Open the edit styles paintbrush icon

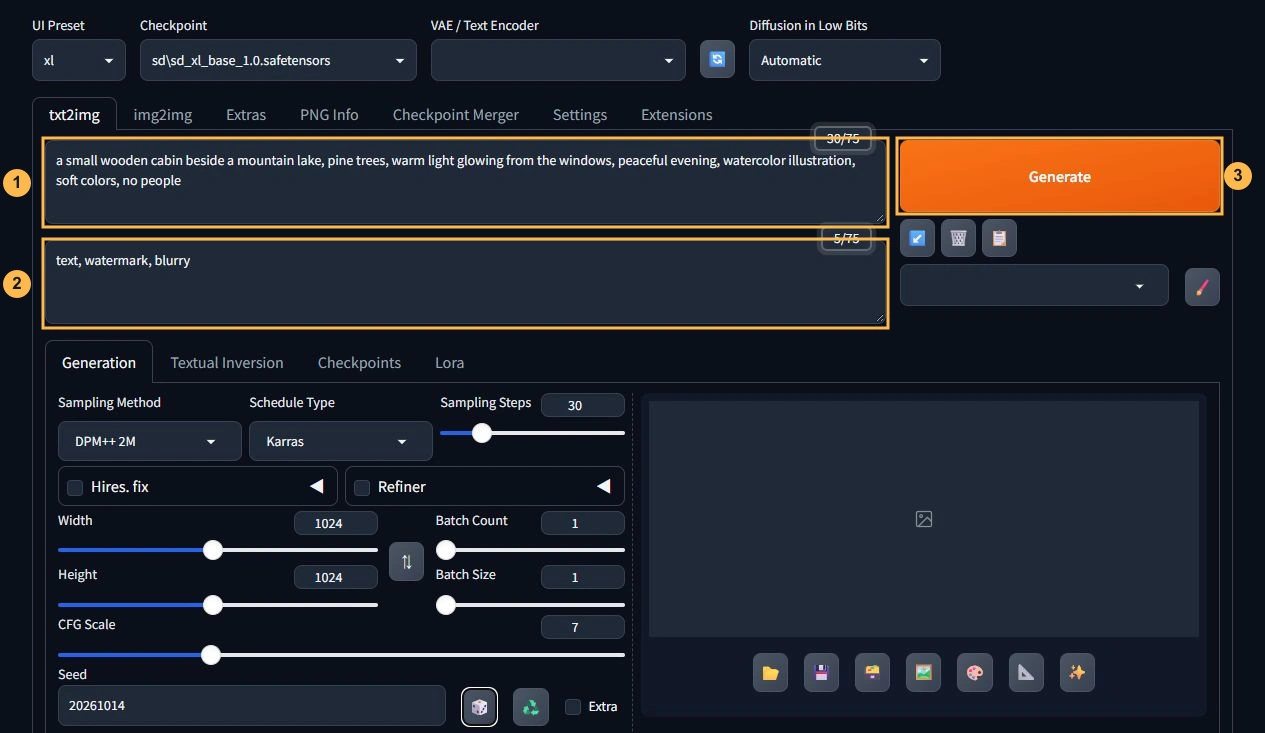tap(1202, 287)
